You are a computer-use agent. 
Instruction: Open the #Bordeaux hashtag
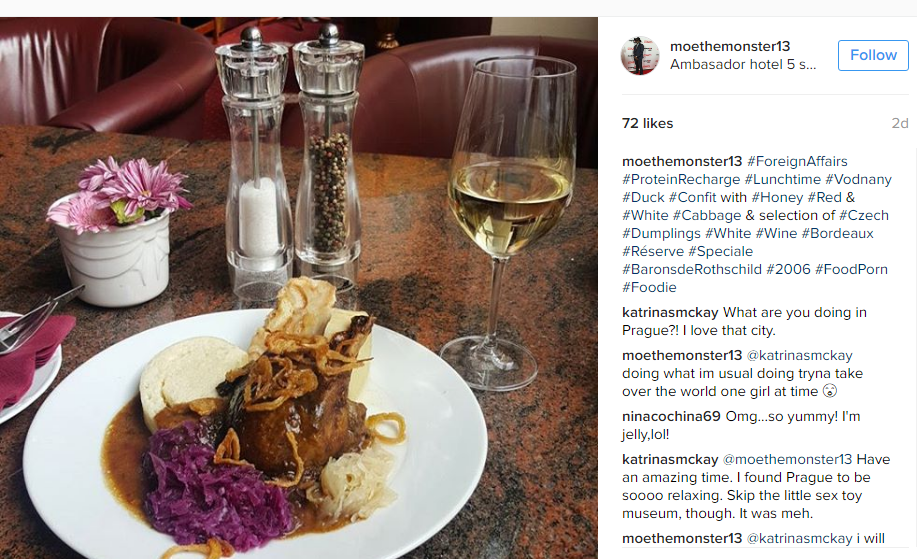coord(837,233)
